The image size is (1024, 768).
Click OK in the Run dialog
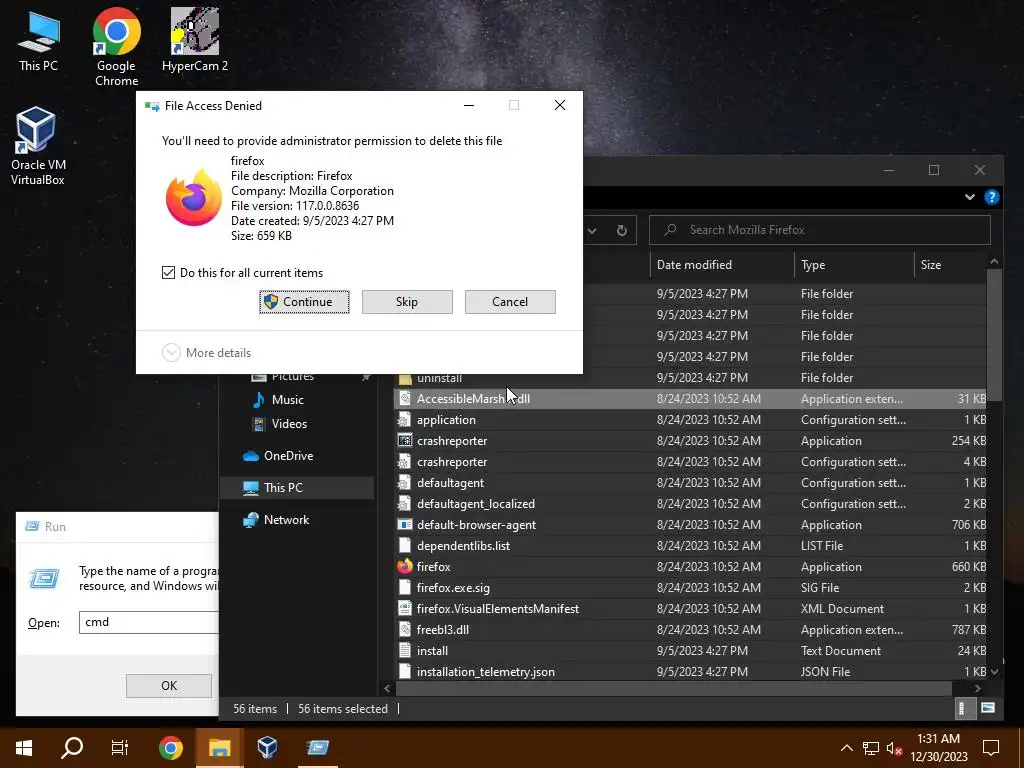[168, 686]
